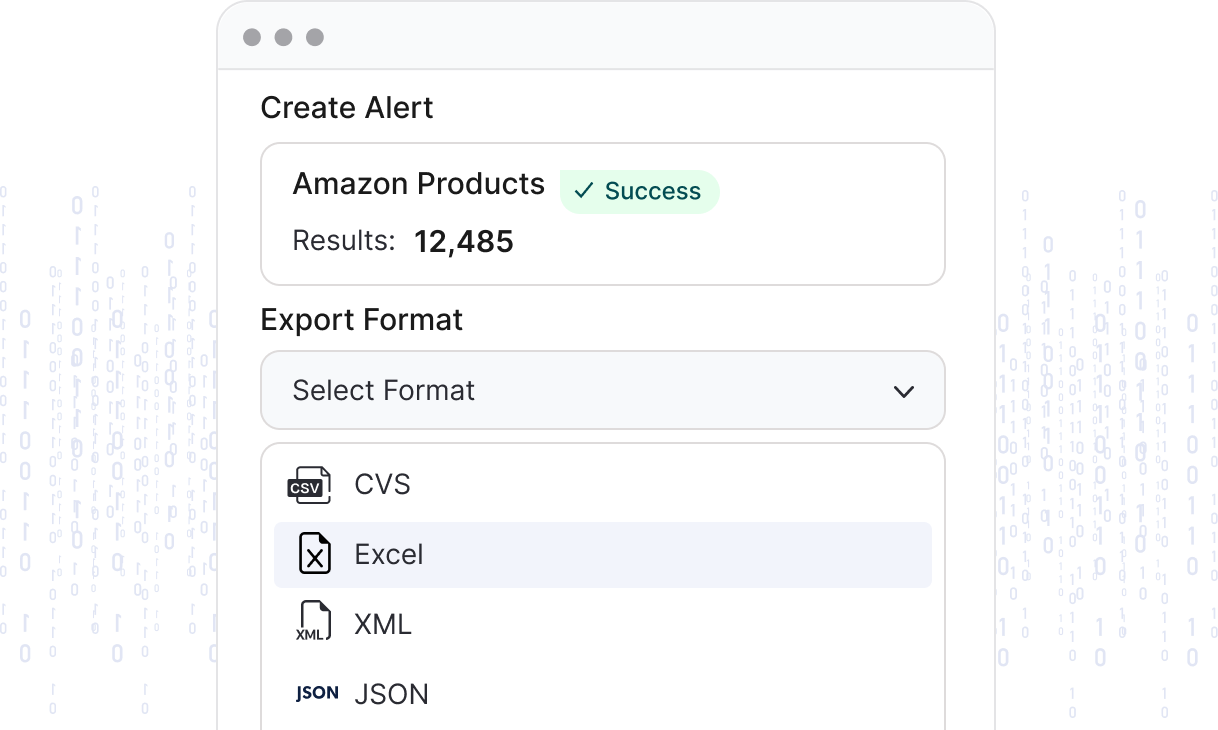
Task: Click the 12,485 results count
Action: pos(463,241)
